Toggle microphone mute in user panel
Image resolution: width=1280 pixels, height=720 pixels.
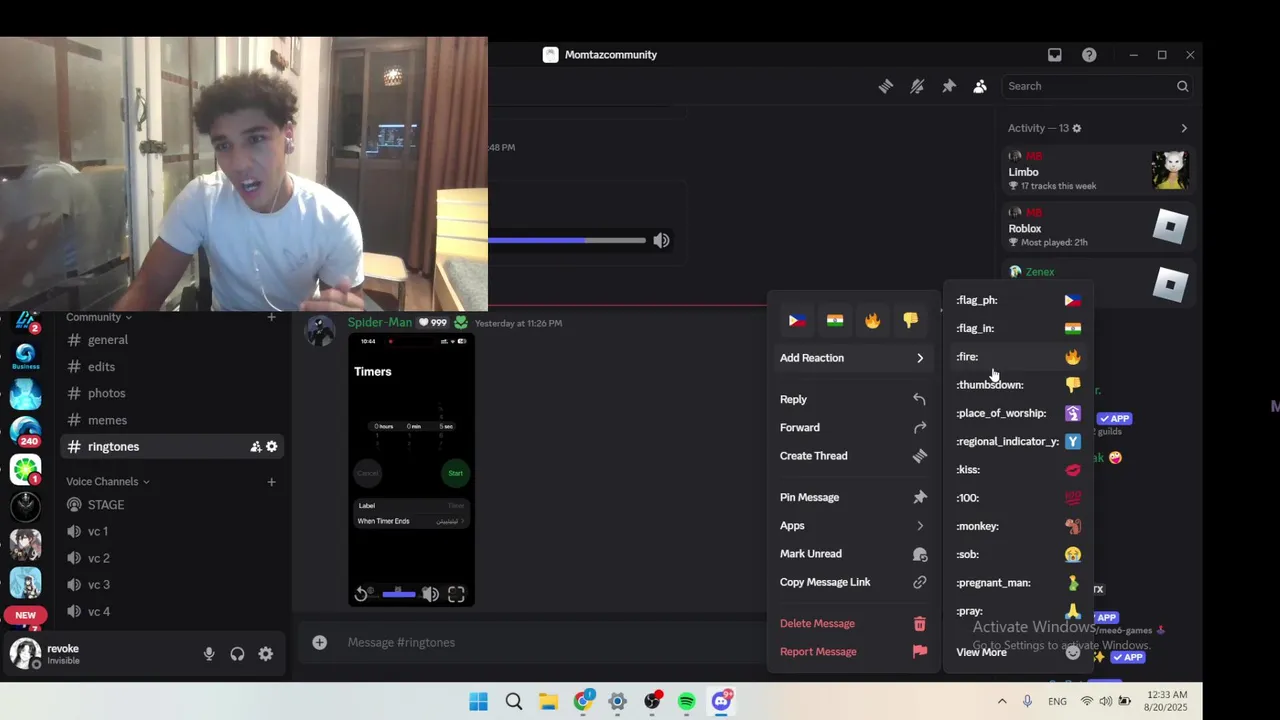coord(209,654)
